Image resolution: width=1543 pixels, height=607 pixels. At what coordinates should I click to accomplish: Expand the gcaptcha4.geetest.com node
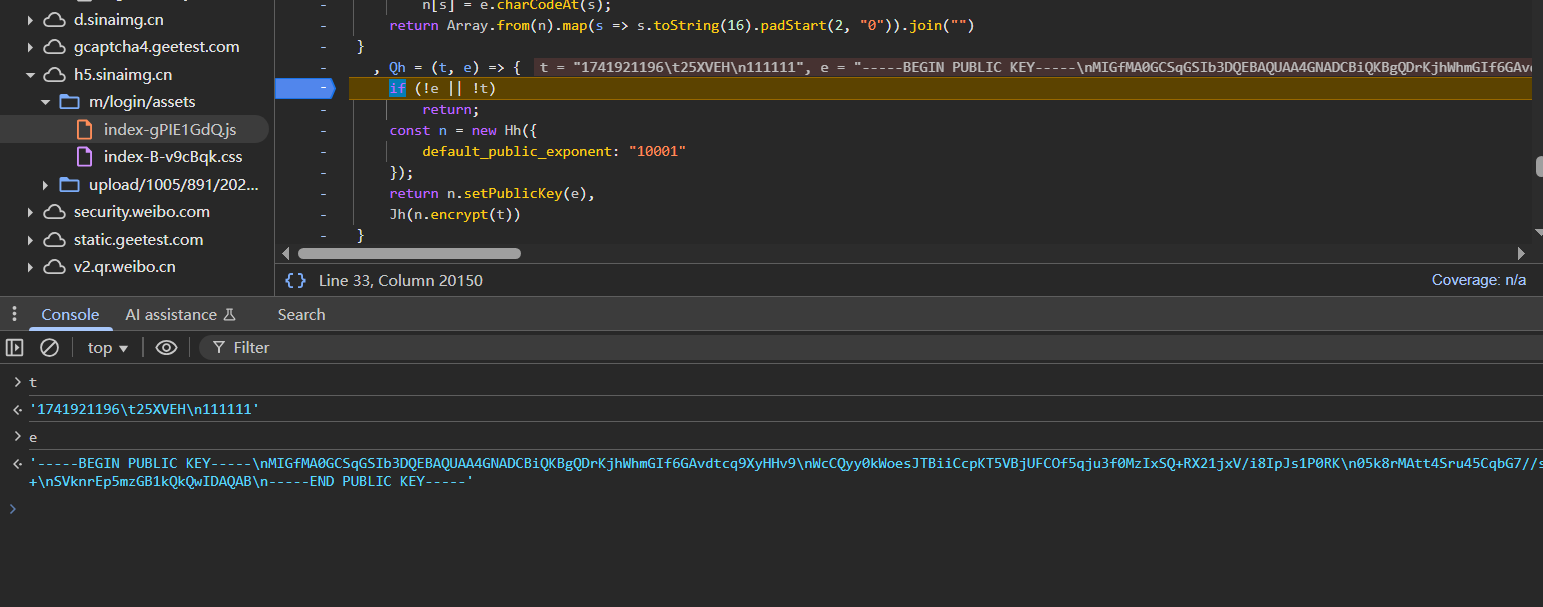click(x=31, y=47)
